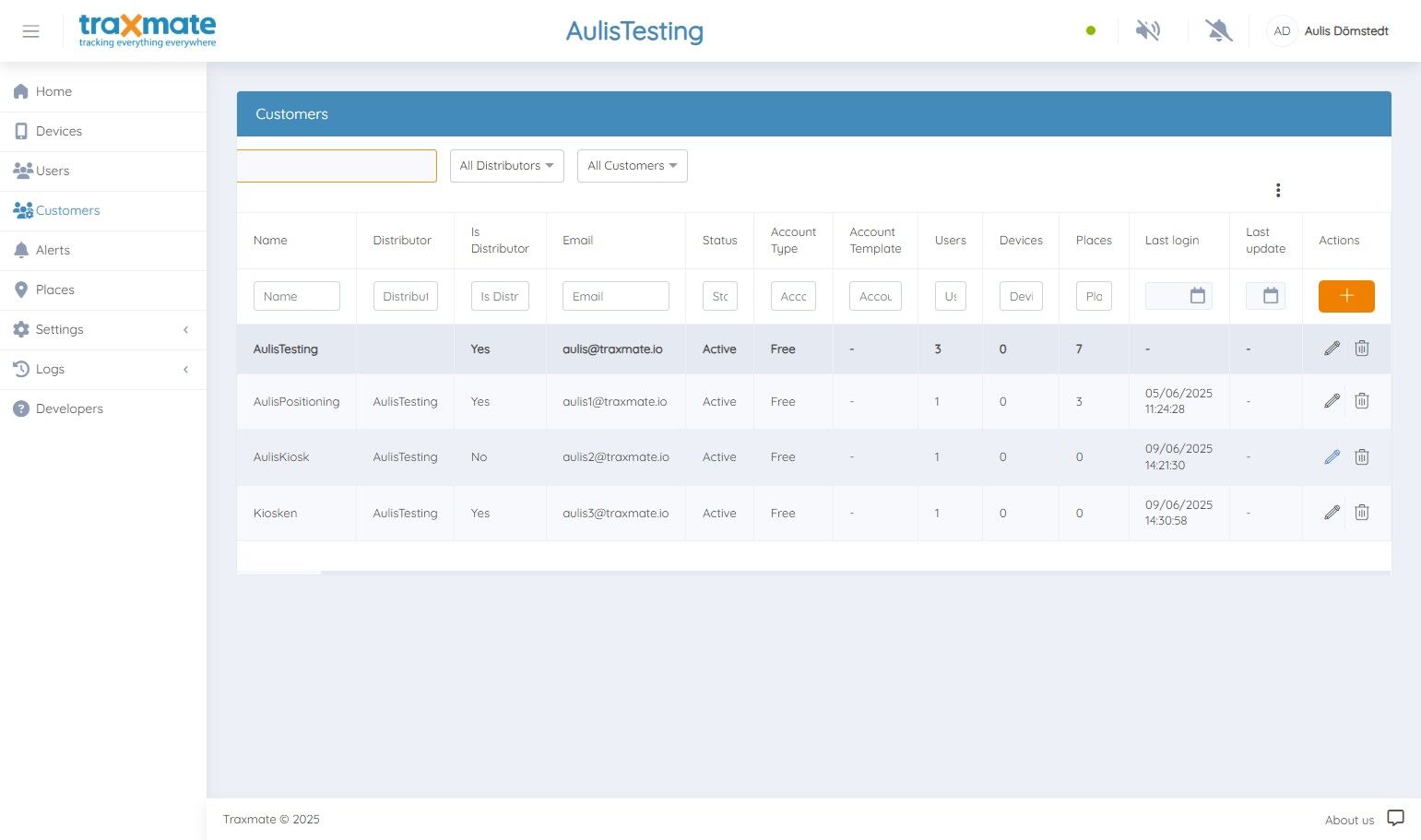The width and height of the screenshot is (1421, 840).
Task: Click the orange add customer button
Action: point(1345,296)
